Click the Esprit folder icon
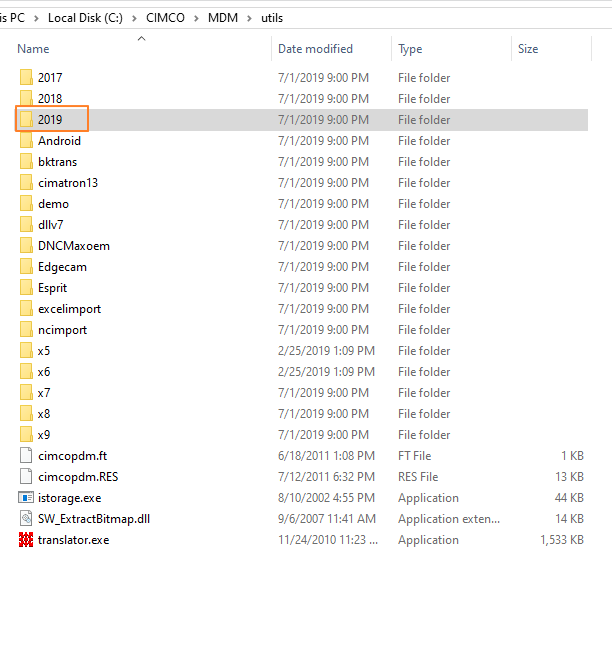Screen dimensions: 612x659 click(x=26, y=287)
